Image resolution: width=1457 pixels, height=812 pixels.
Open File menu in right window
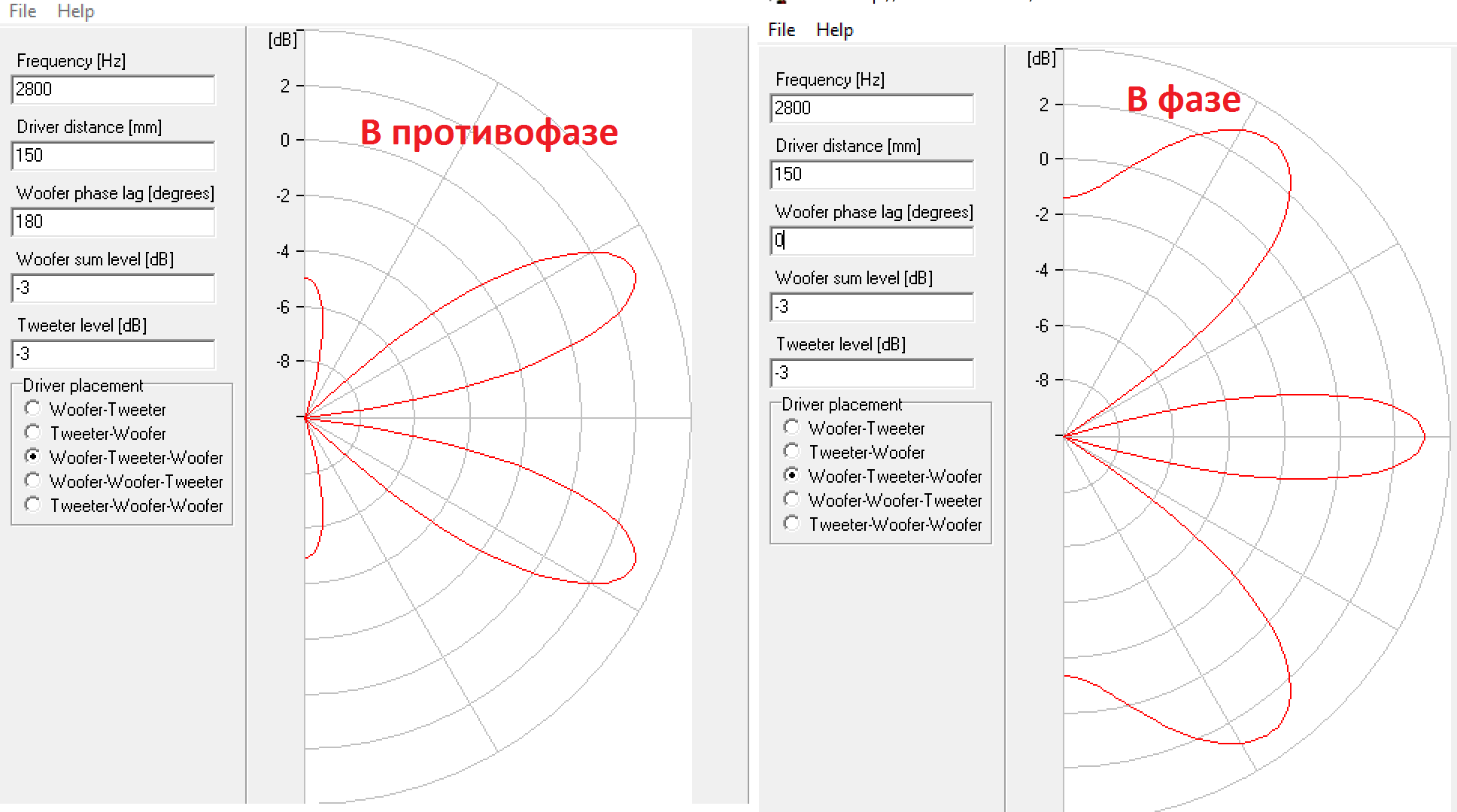pos(781,30)
